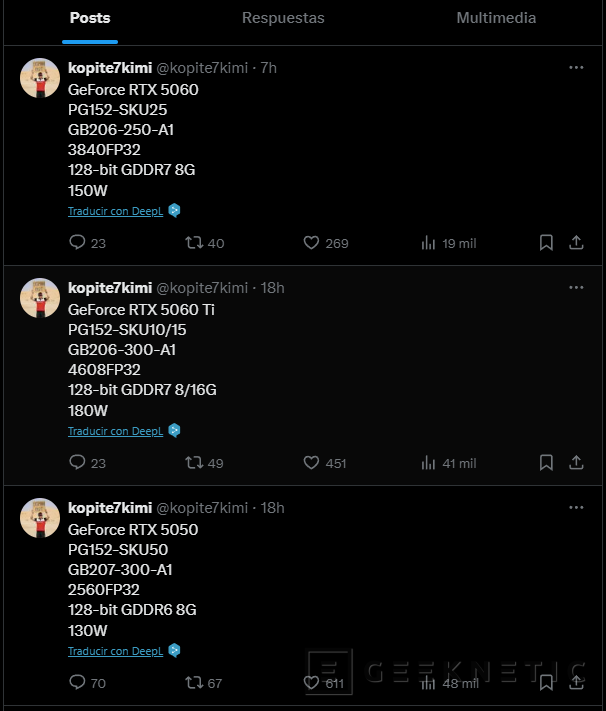Switch to the Respuestas tab
The width and height of the screenshot is (606, 711).
coord(283,18)
